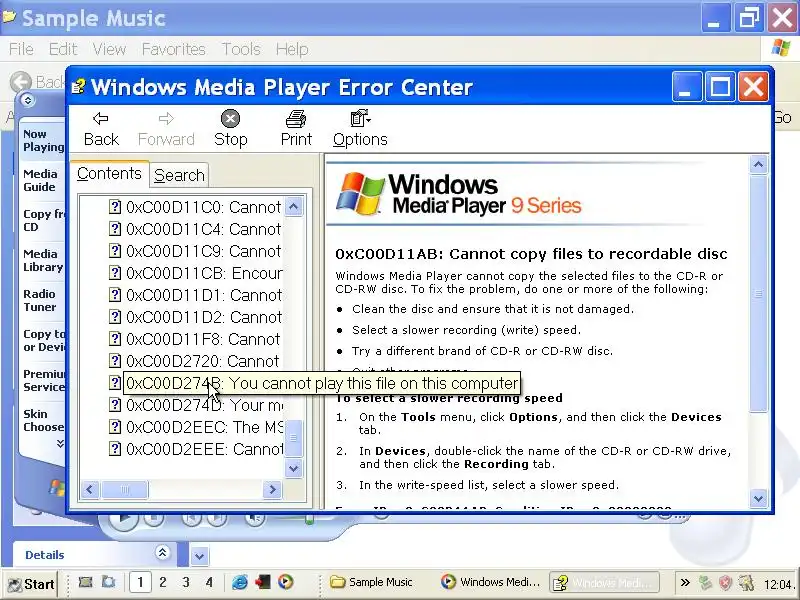Open topic 0xC00D11C4: Cannot
Image resolution: width=800 pixels, height=600 pixels.
coord(203,229)
